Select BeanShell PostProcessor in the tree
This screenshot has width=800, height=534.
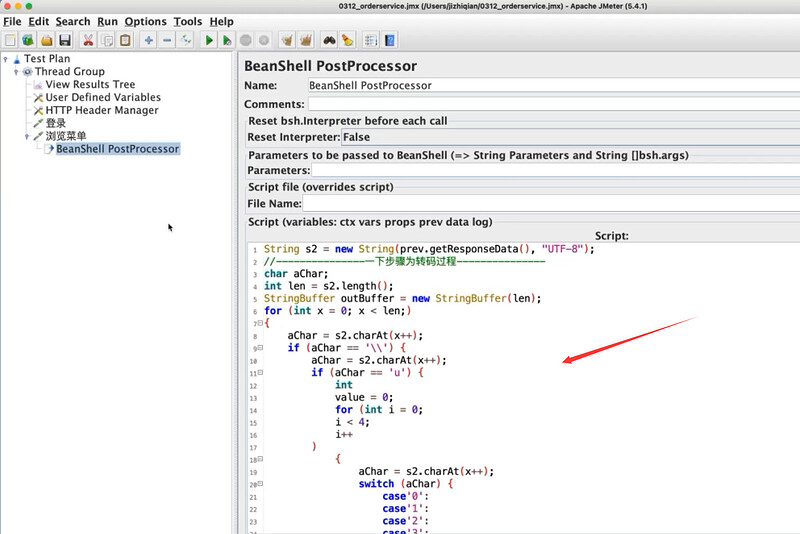(x=118, y=149)
